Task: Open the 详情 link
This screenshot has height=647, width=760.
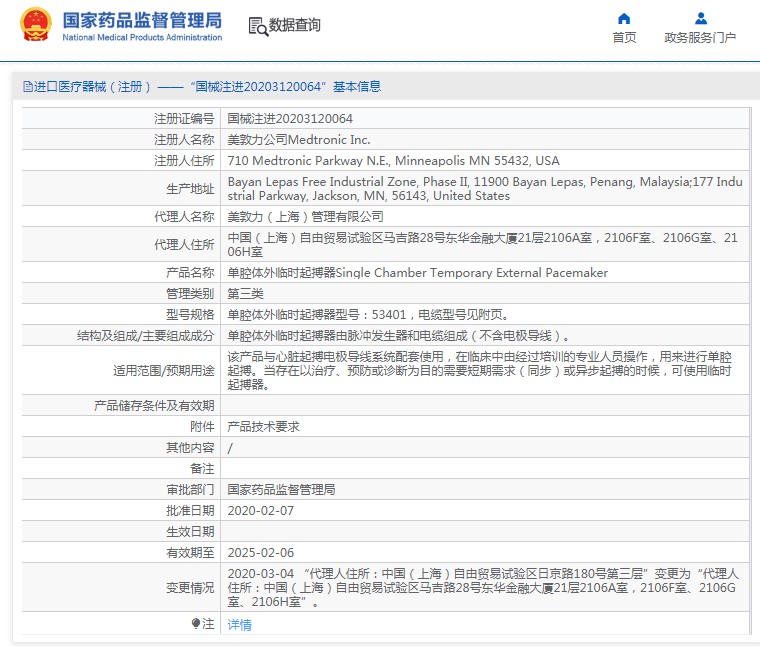Action: click(x=239, y=624)
